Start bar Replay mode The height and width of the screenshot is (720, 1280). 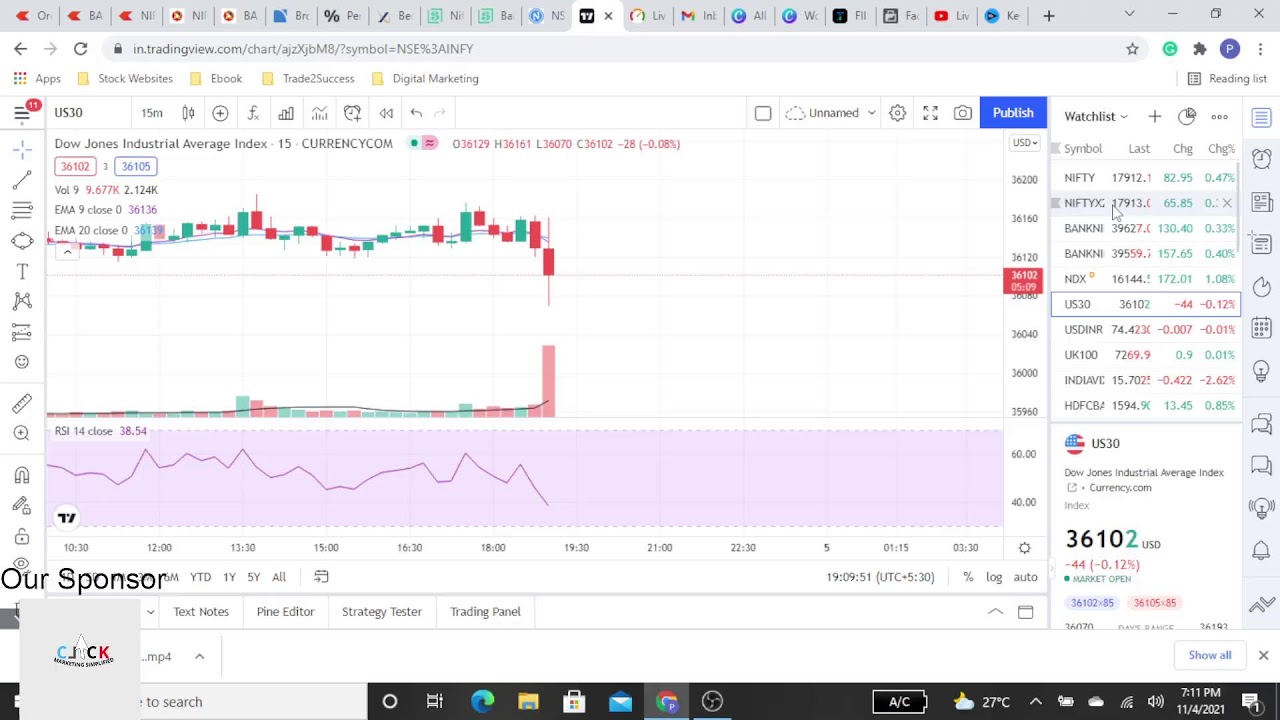pyautogui.click(x=386, y=113)
